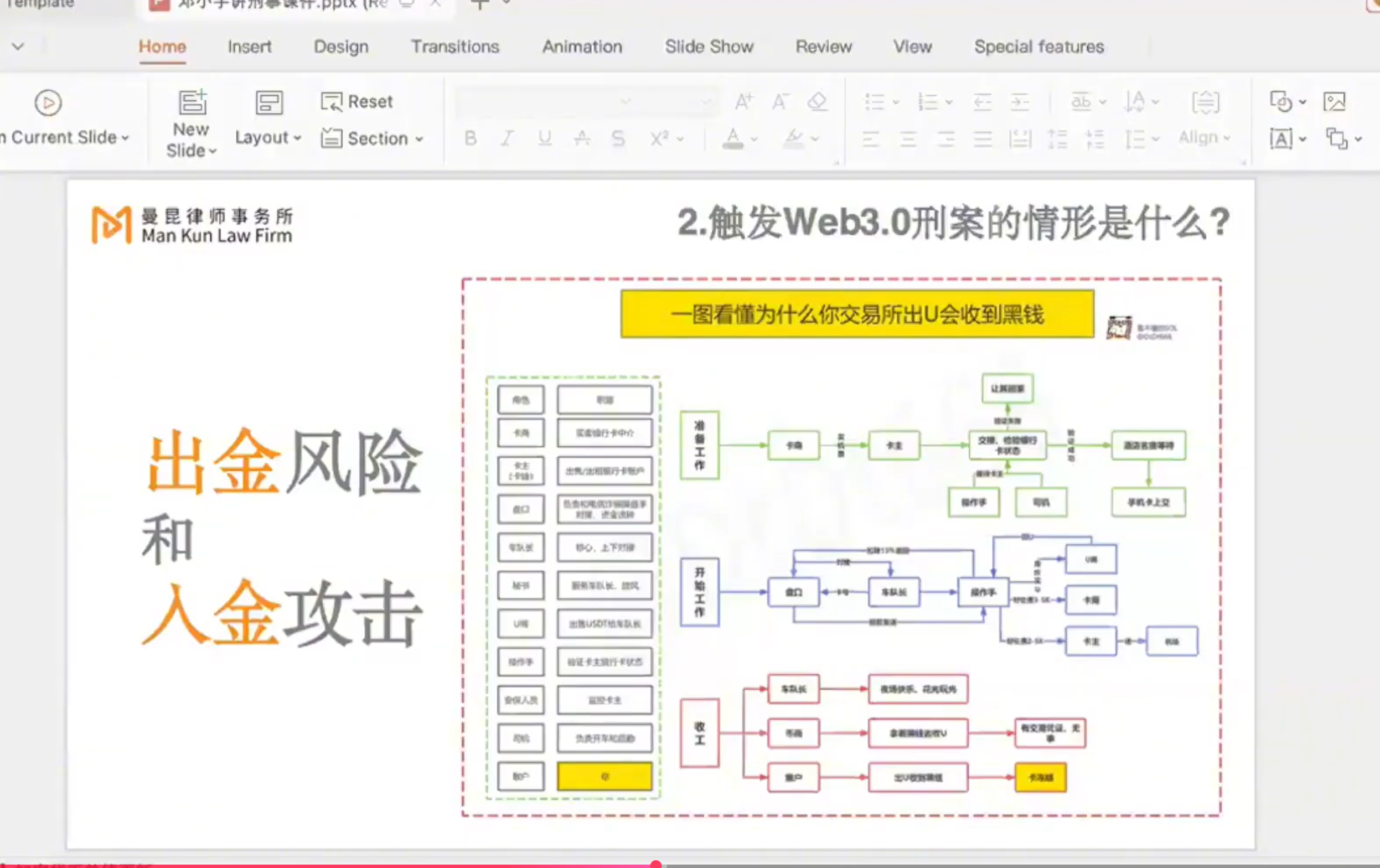
Task: Apply the font color swatch
Action: click(733, 138)
